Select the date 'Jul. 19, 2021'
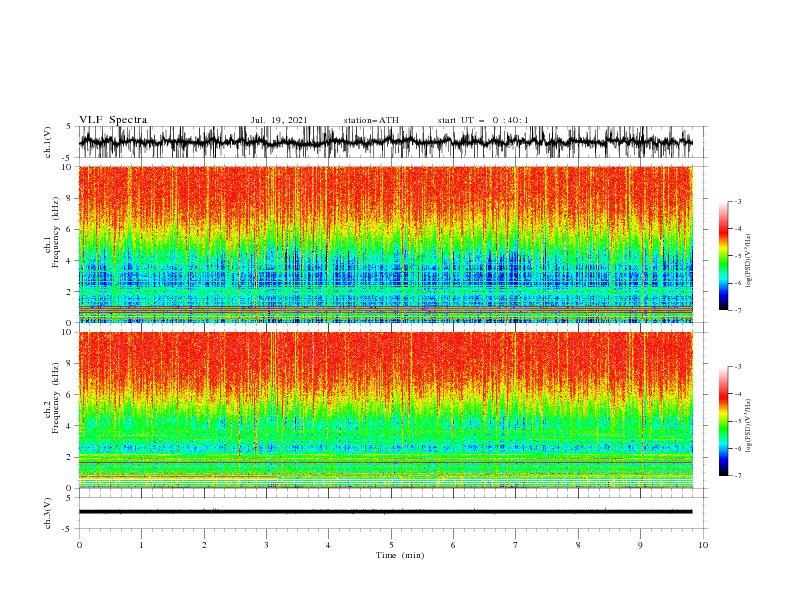This screenshot has width=792, height=612. pos(279,120)
